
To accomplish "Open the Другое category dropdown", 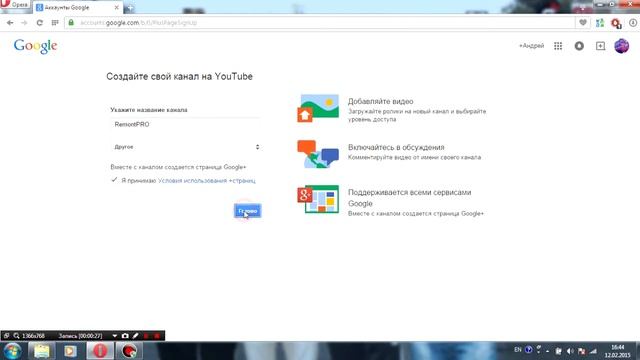I will tap(185, 147).
